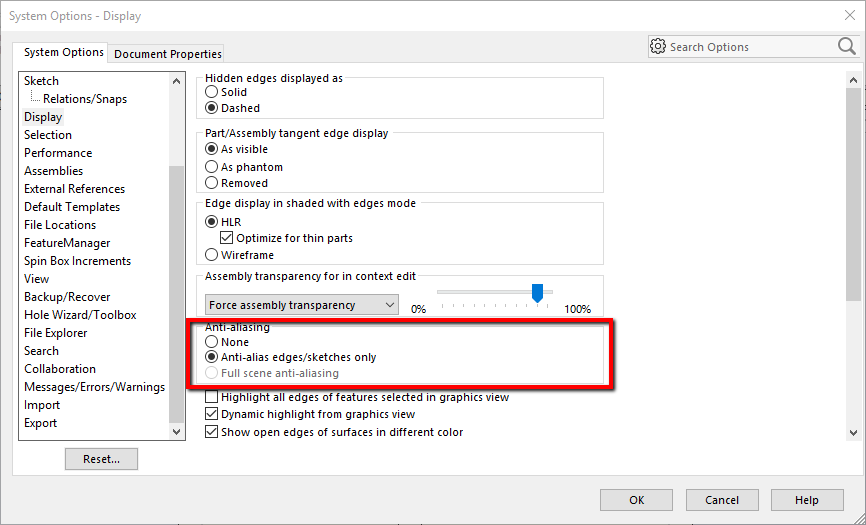Click the options pane scroll-up arrow

coord(853,80)
